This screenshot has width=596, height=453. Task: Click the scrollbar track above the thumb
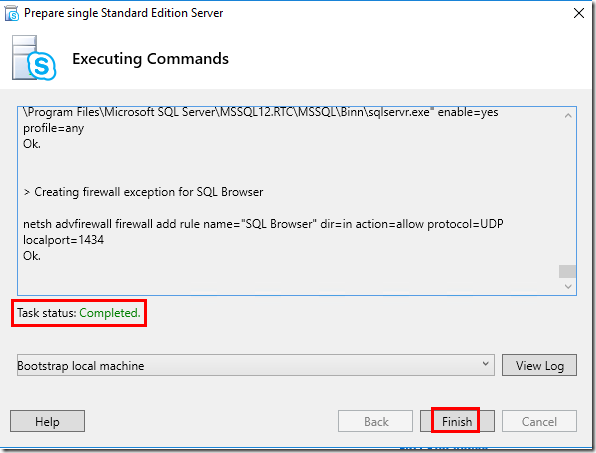pos(567,193)
